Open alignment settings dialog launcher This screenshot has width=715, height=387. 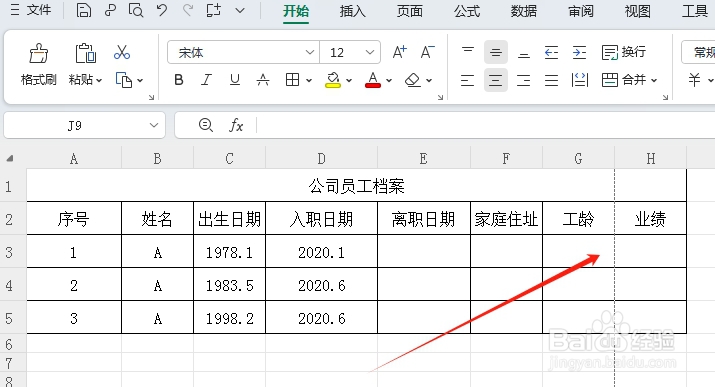pyautogui.click(x=665, y=98)
